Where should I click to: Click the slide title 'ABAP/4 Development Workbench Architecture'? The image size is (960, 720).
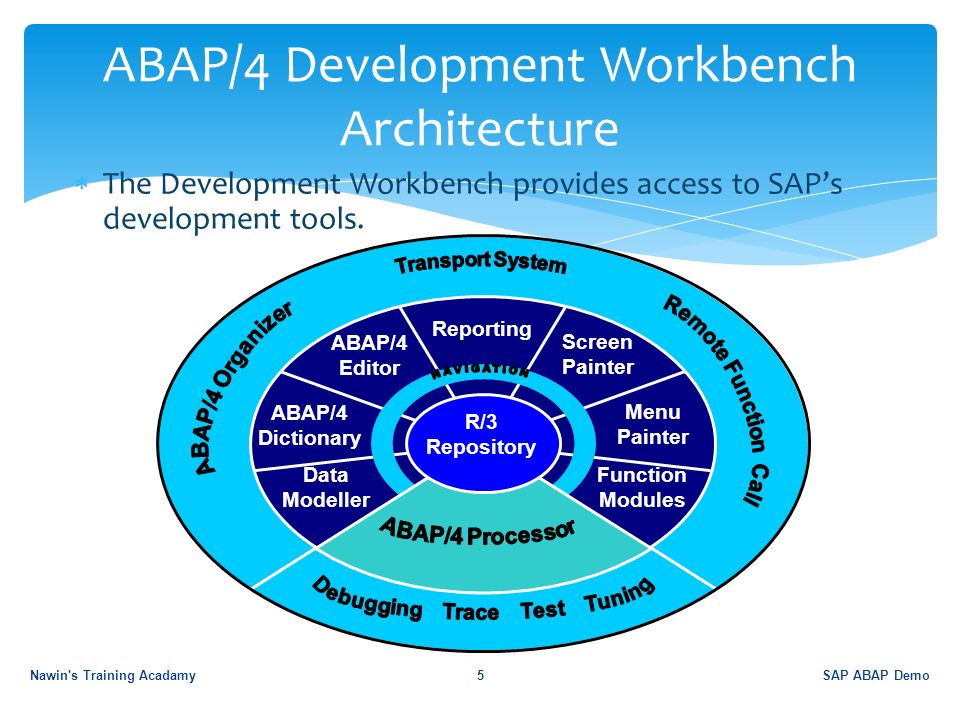pos(479,96)
